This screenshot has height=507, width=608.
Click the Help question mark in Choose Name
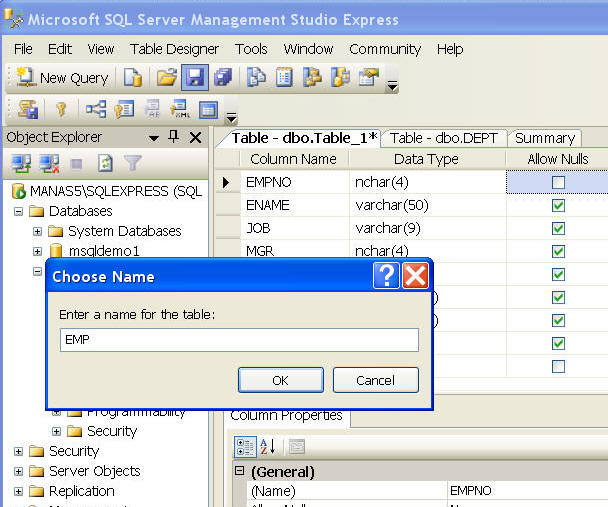coord(386,276)
